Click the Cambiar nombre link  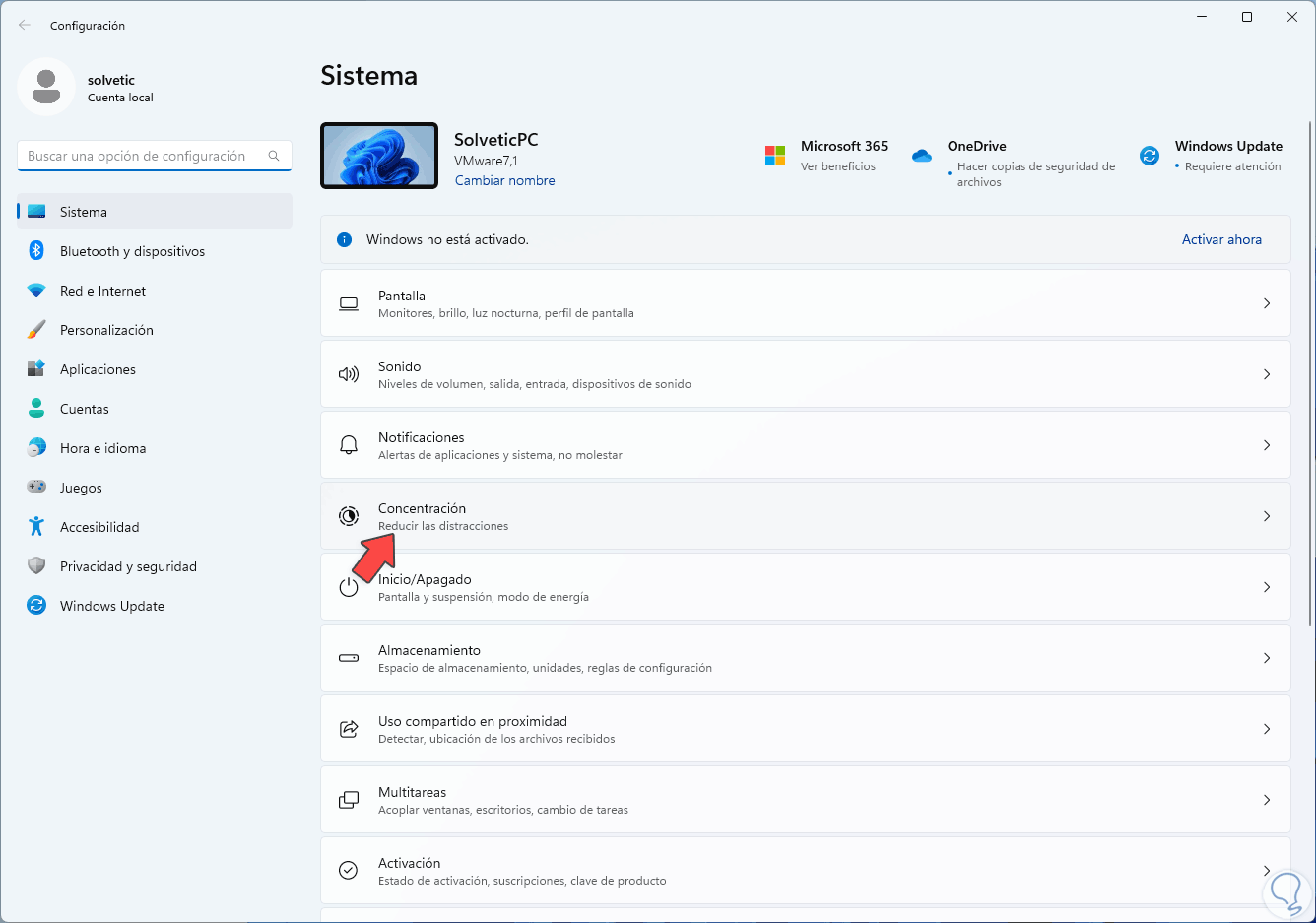click(x=504, y=181)
